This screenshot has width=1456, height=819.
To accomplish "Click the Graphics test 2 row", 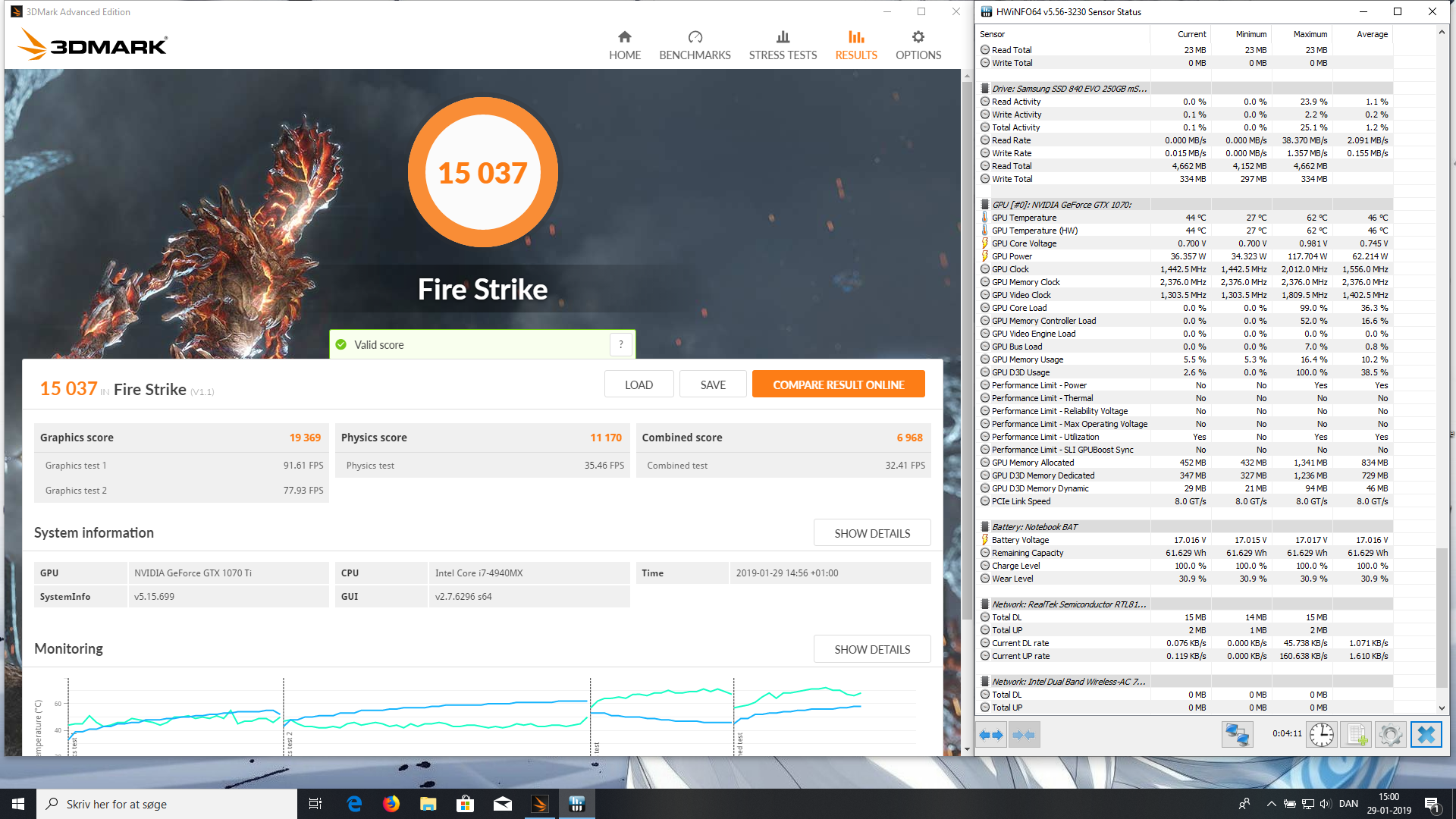I will [x=182, y=491].
